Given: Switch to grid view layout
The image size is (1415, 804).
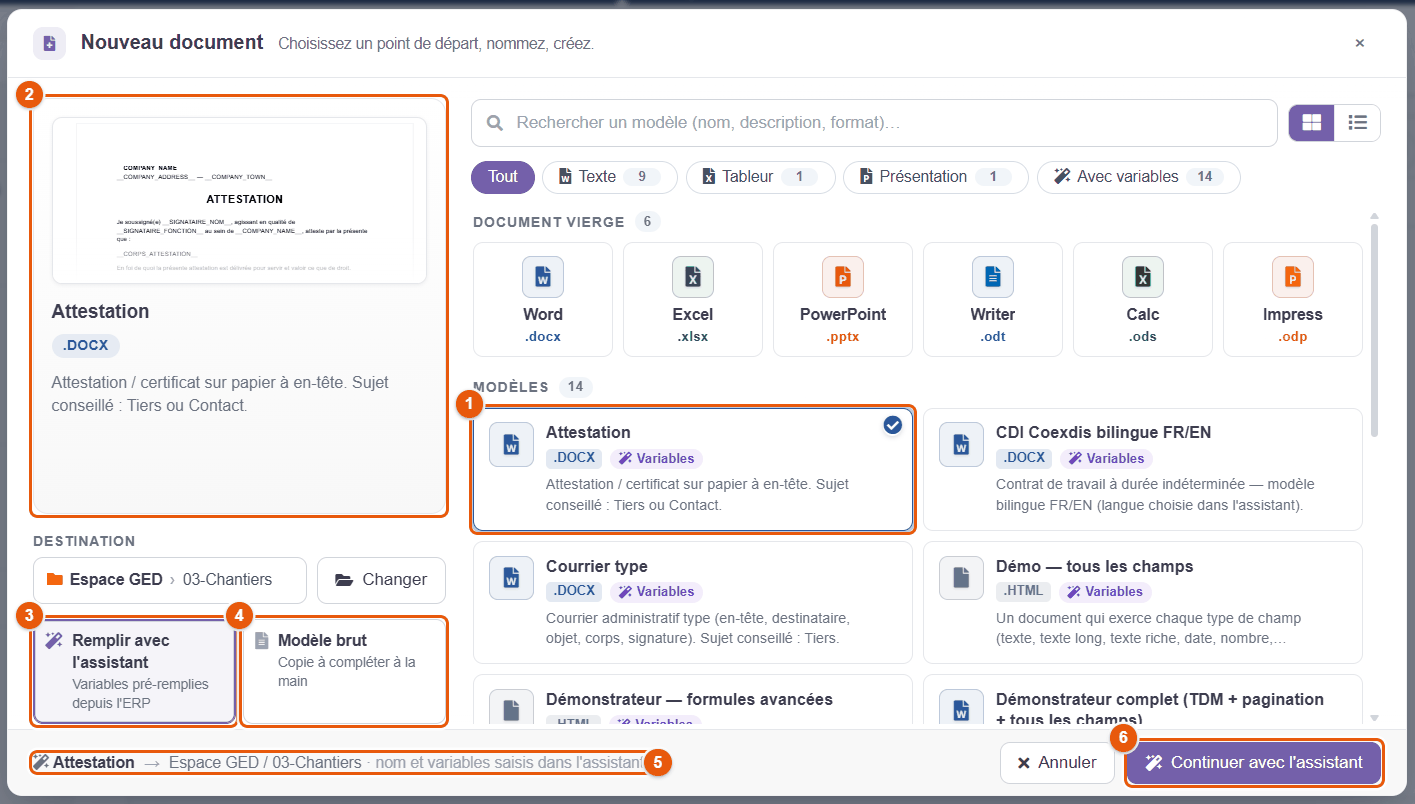Looking at the screenshot, I should coord(1311,123).
